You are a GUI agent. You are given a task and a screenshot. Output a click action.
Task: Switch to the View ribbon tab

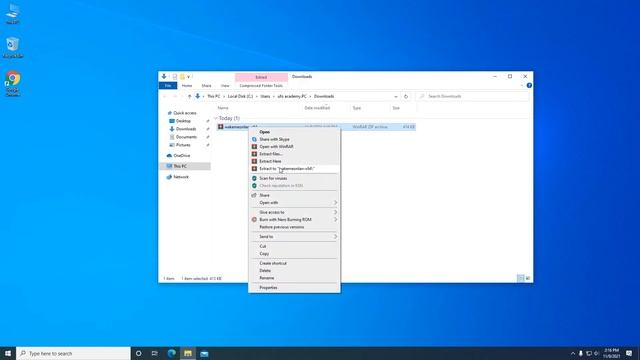[225, 86]
